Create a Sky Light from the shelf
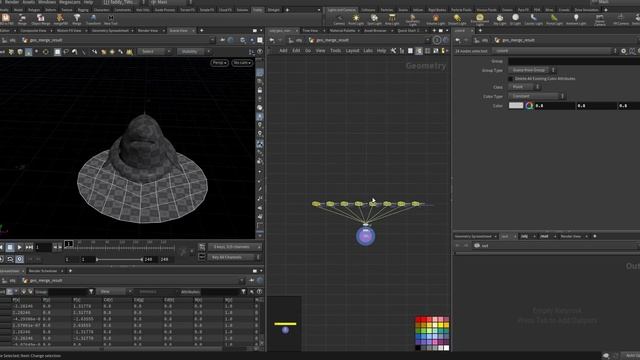 500,19
